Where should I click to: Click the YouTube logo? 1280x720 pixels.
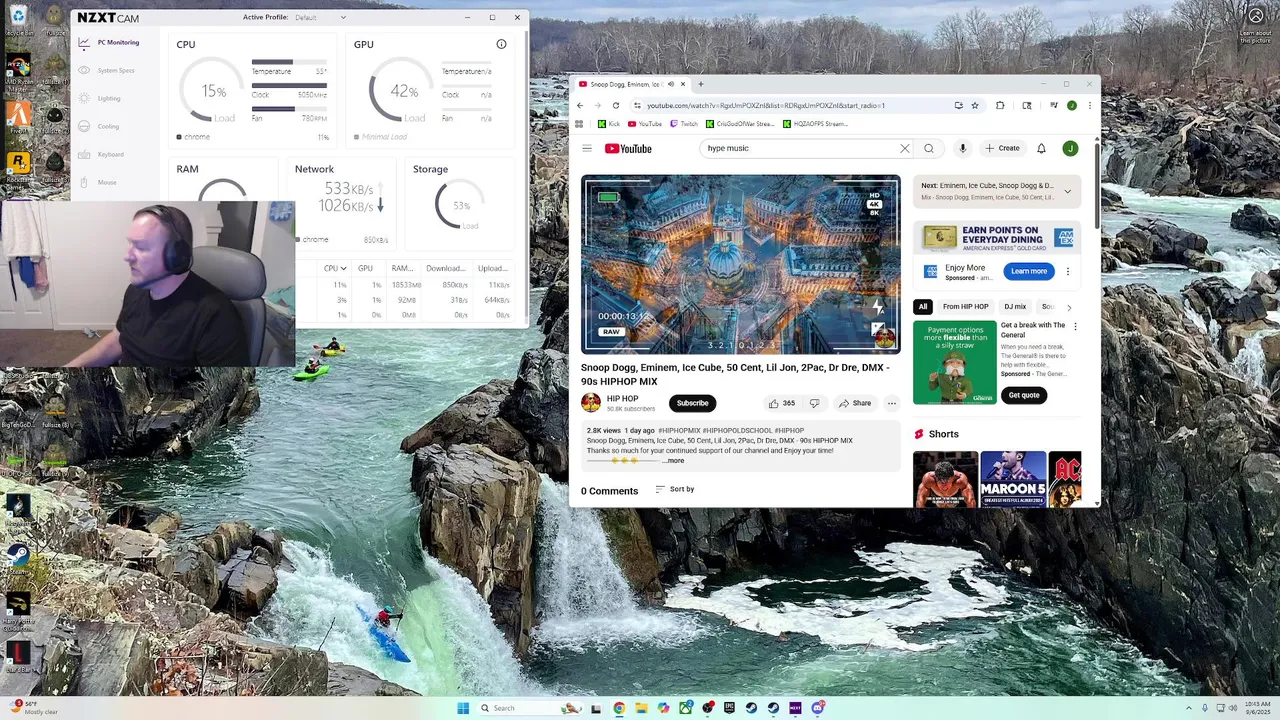pos(628,148)
